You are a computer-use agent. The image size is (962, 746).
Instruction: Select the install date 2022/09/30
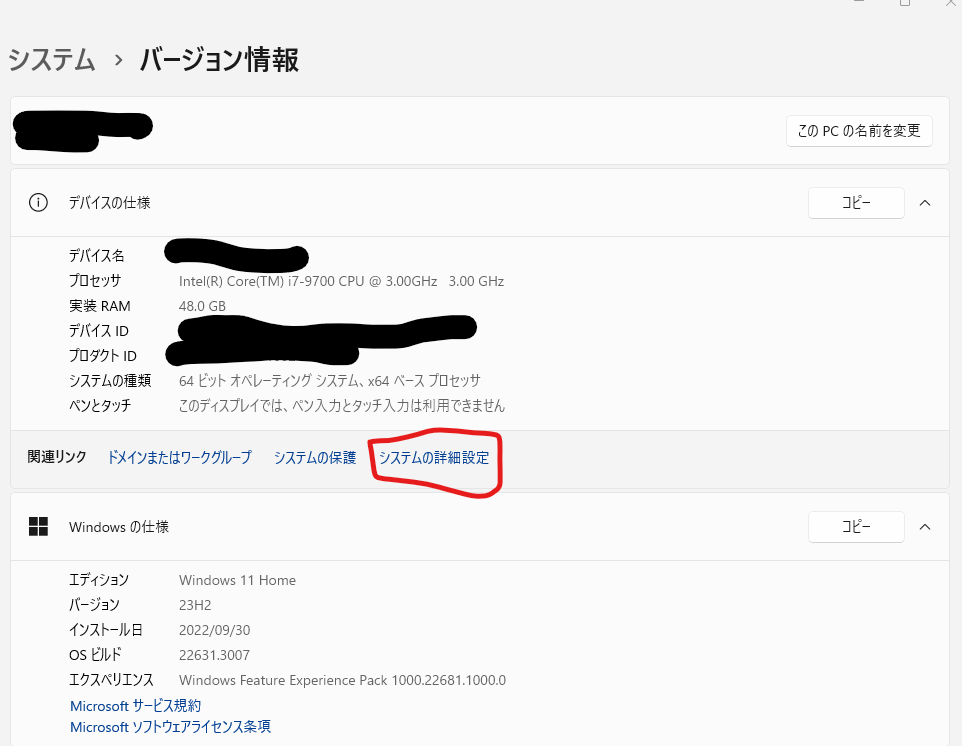click(215, 630)
